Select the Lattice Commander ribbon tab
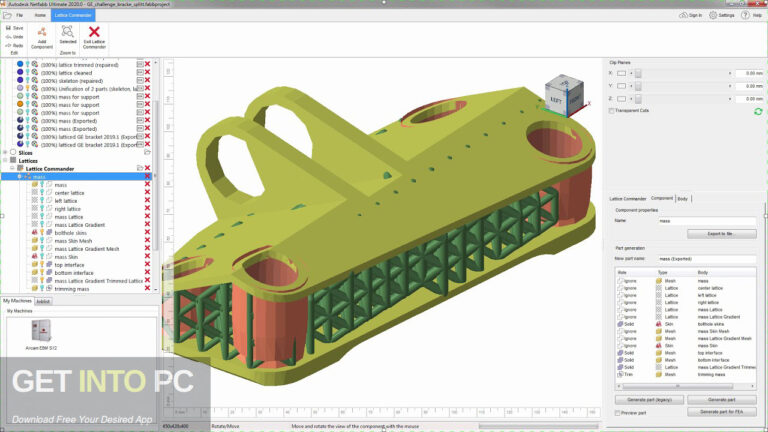Viewport: 768px width, 432px height. (x=73, y=15)
